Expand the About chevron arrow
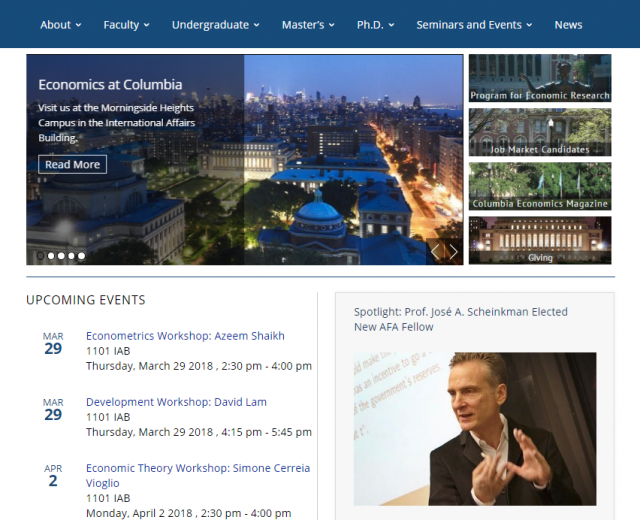This screenshot has height=520, width=640. (78, 25)
